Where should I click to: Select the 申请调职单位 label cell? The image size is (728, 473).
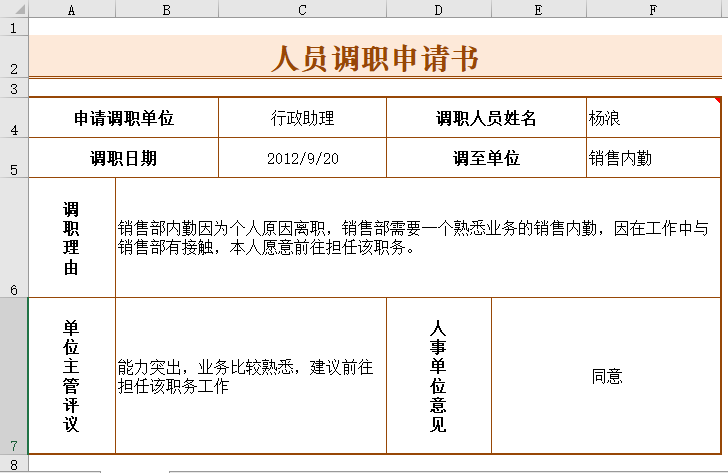coord(124,118)
